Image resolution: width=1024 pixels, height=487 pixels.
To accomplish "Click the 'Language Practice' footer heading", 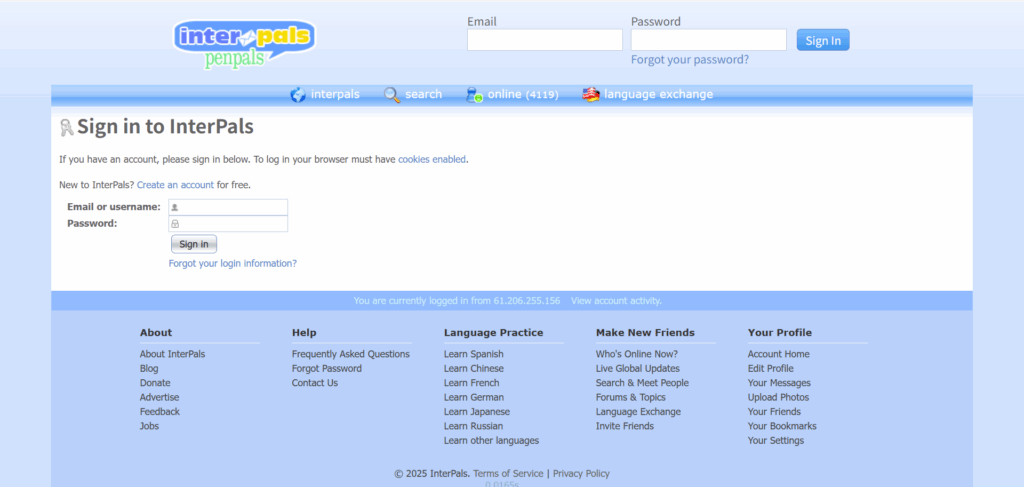I will coord(494,332).
